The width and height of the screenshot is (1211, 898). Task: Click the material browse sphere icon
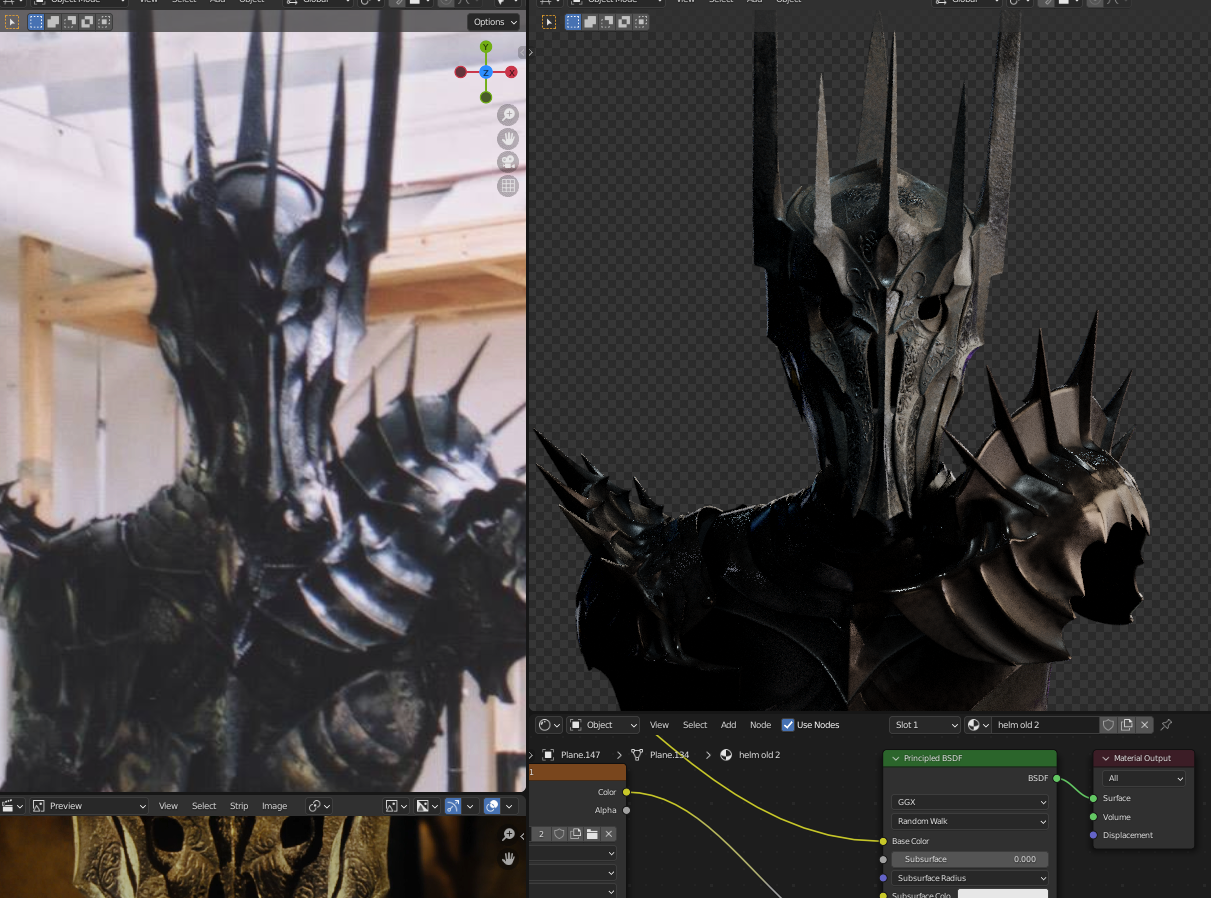tap(978, 725)
